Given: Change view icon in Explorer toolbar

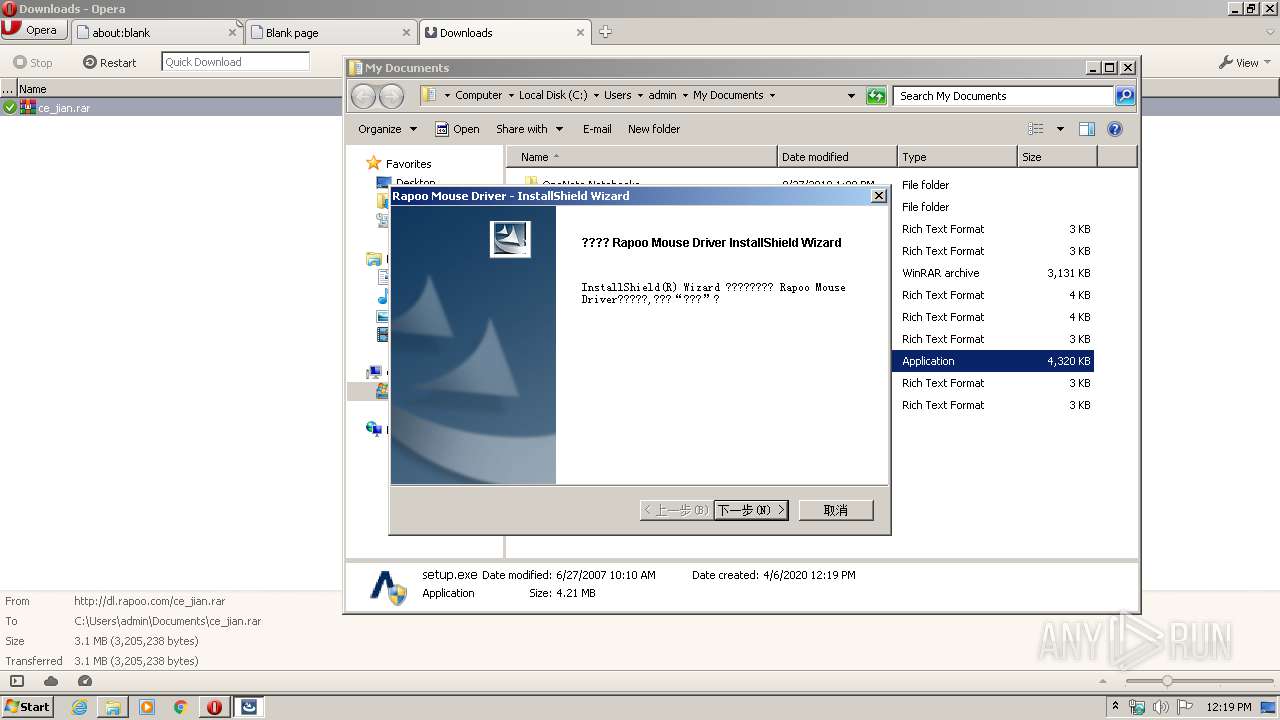Looking at the screenshot, I should pos(1036,129).
